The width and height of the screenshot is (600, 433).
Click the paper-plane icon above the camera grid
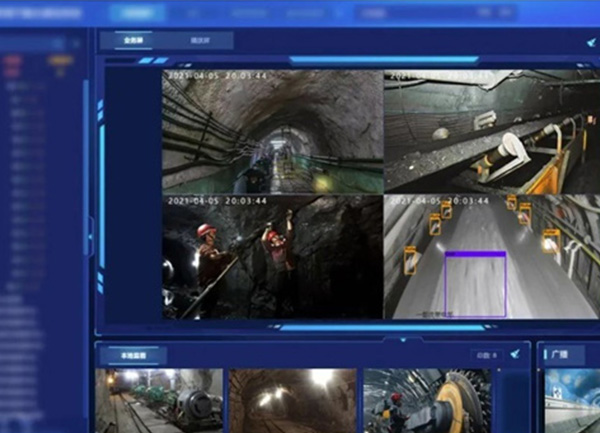(x=590, y=43)
